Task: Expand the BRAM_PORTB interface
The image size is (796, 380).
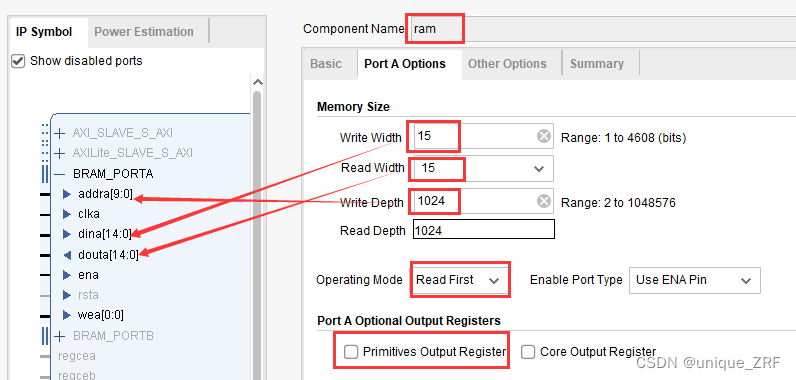Action: tap(60, 336)
